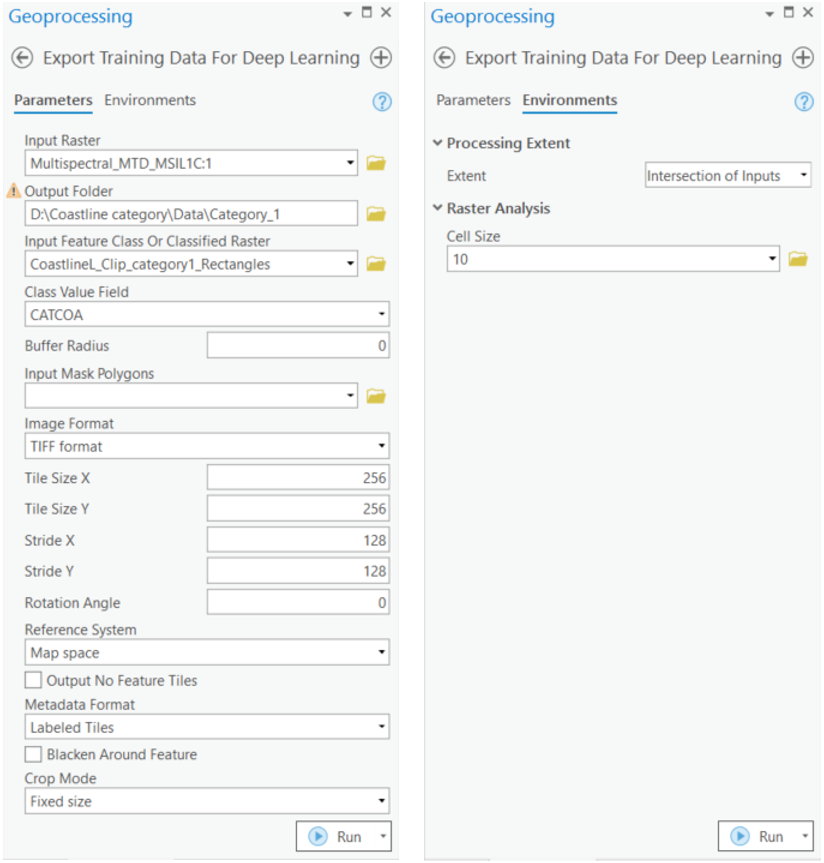
Task: Enable Output No Feature Tiles checkbox
Action: point(34,681)
